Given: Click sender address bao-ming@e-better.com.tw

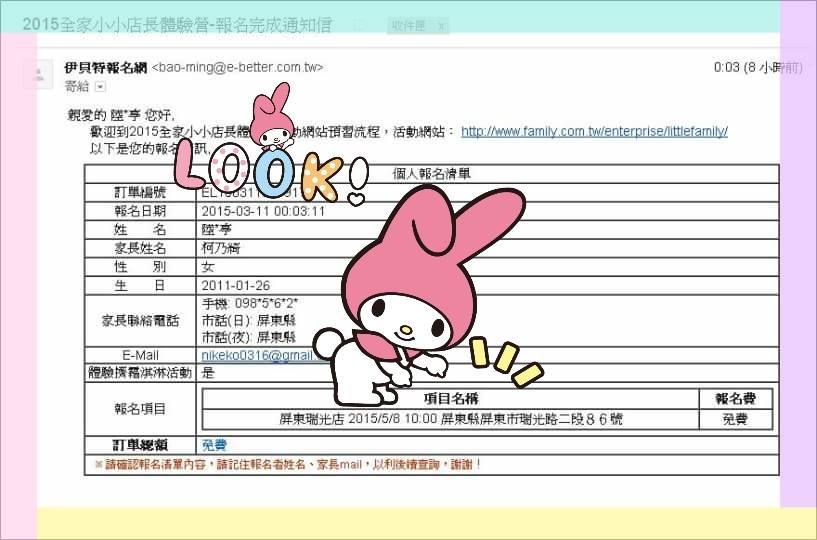Looking at the screenshot, I should point(237,68).
